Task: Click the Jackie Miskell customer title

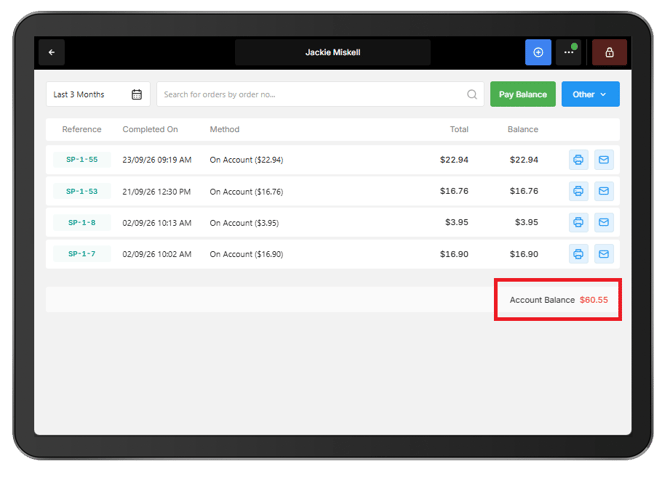Action: pos(332,52)
